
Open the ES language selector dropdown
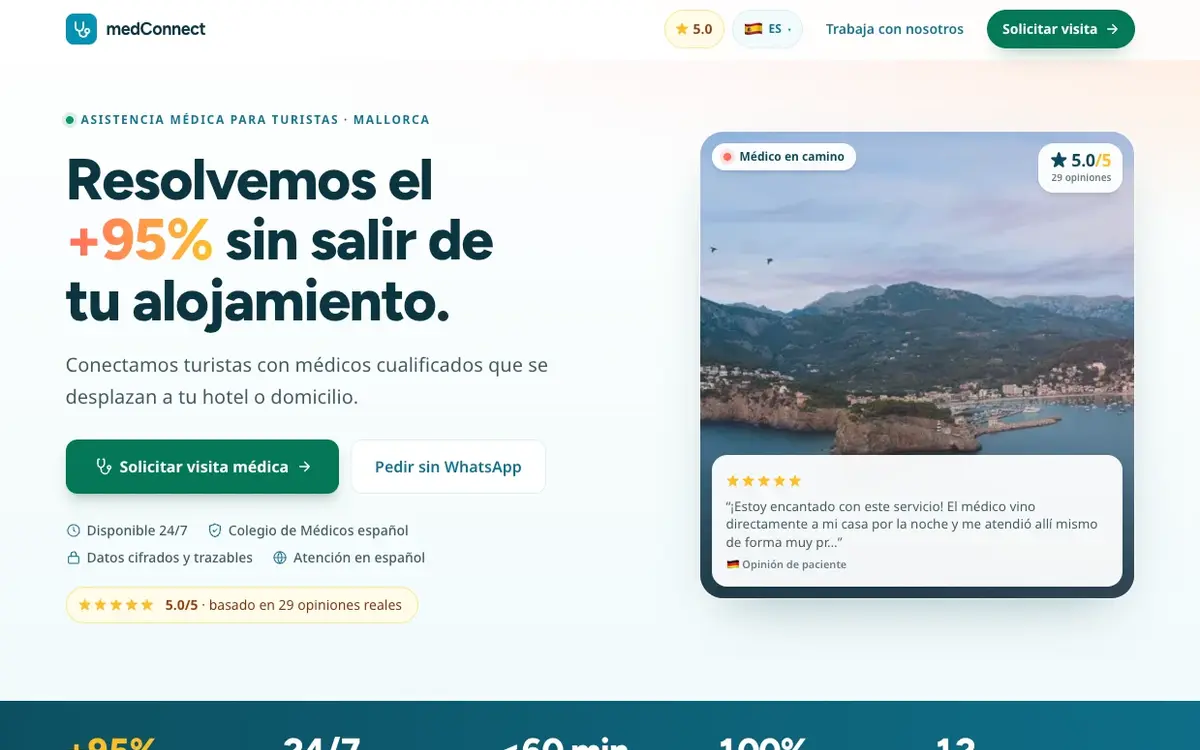(767, 29)
